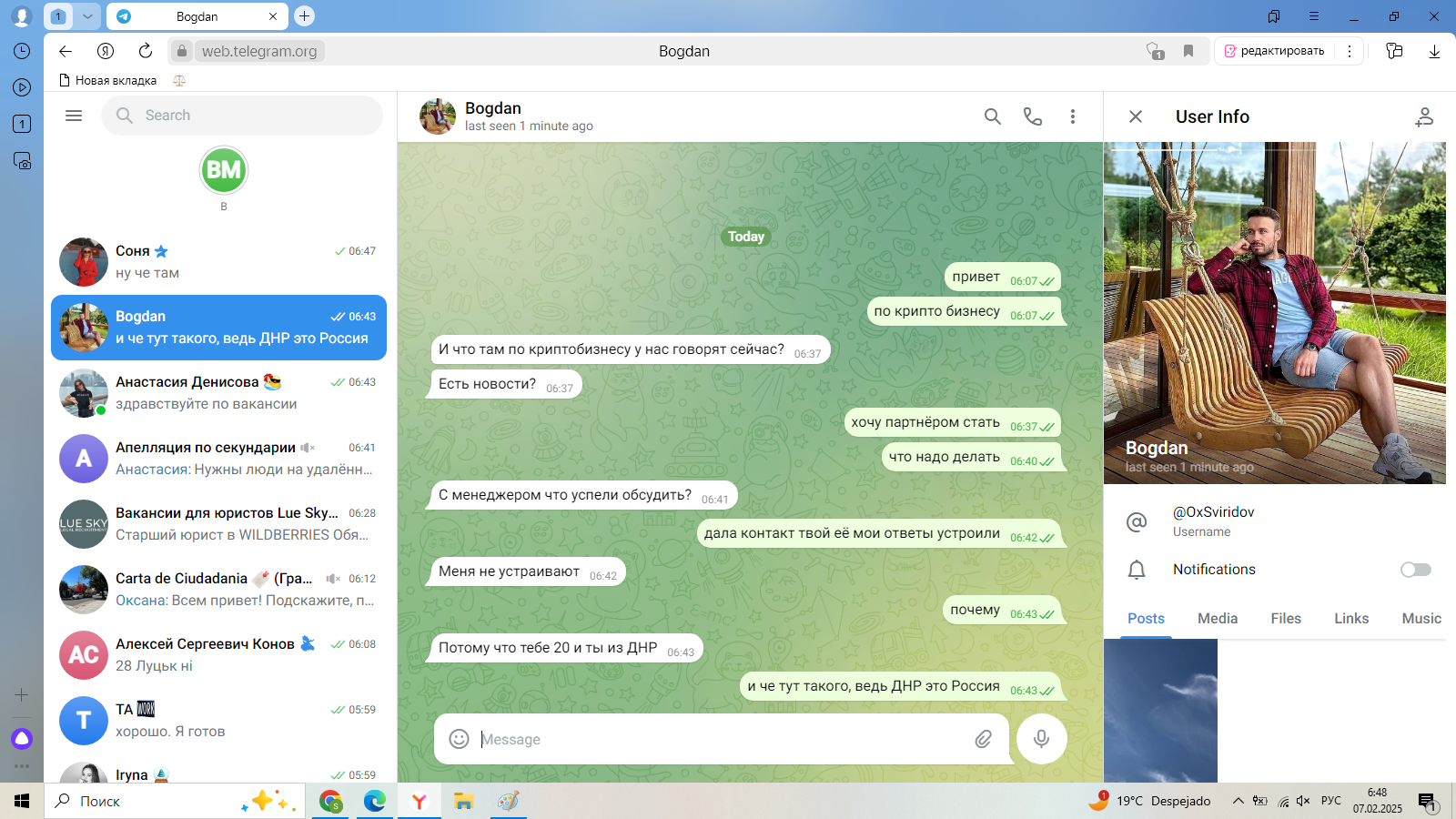Open File Explorer from the taskbar
This screenshot has width=1456, height=819.
click(463, 801)
